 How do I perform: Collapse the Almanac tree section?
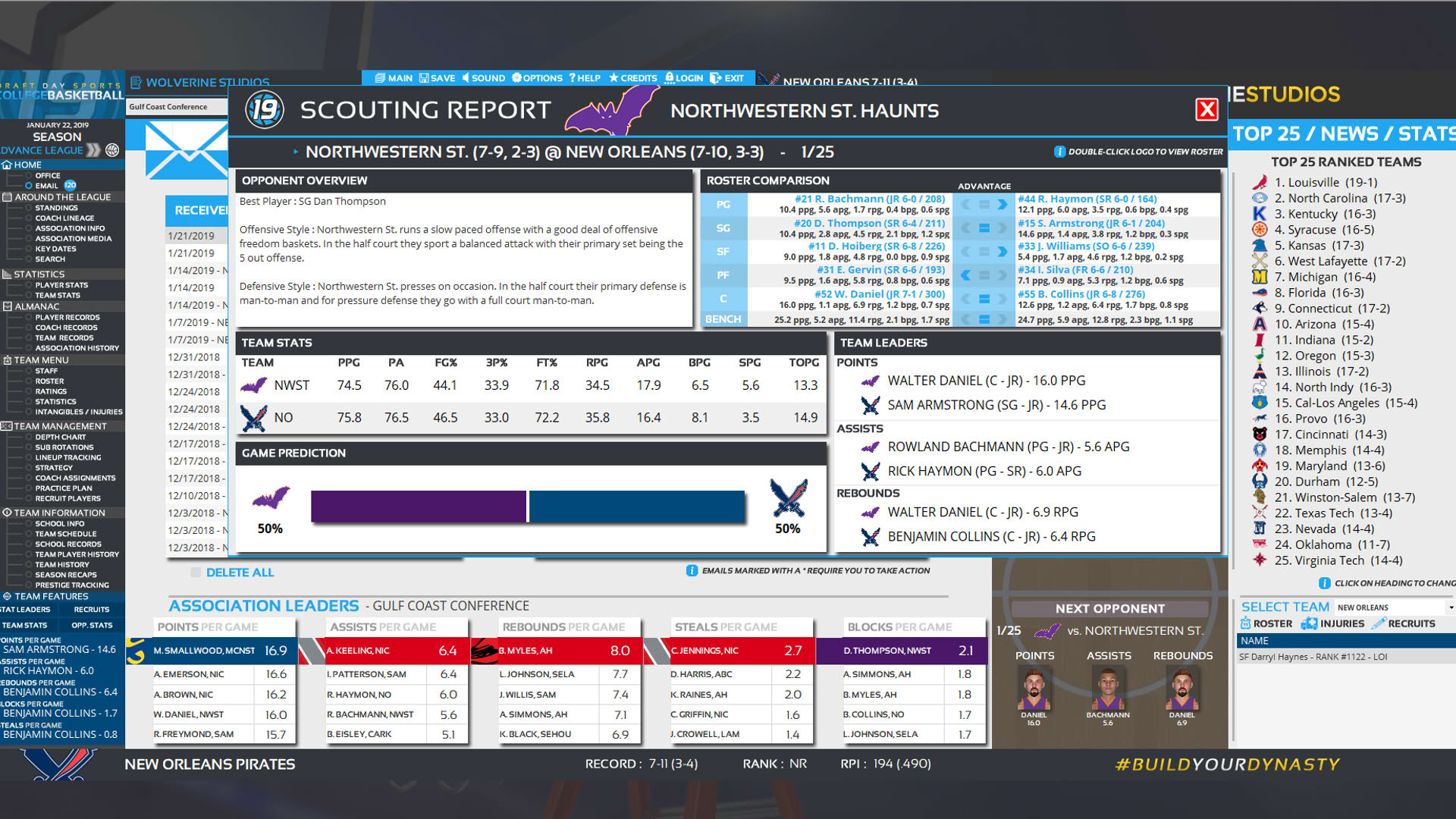coord(8,306)
